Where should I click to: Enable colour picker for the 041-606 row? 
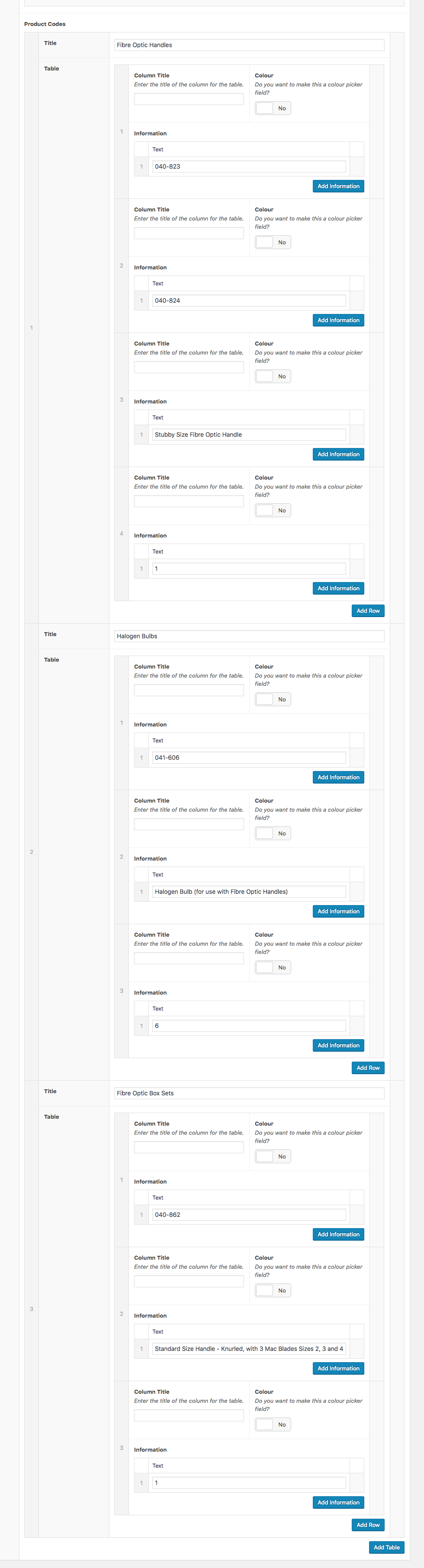coord(272,699)
